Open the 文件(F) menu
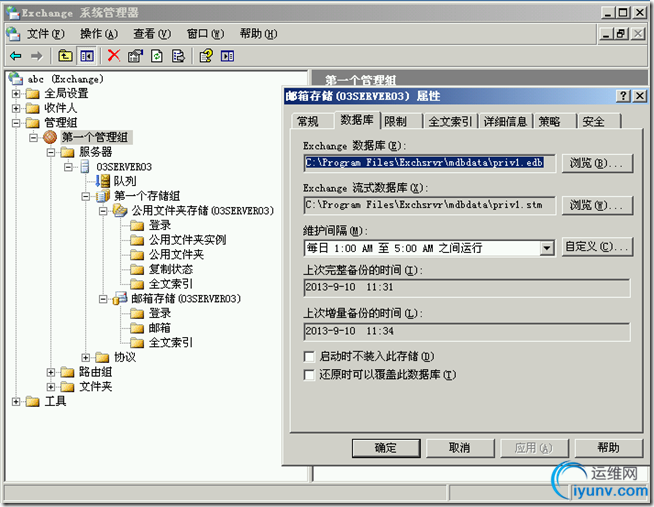This screenshot has height=507, width=654. pyautogui.click(x=45, y=34)
